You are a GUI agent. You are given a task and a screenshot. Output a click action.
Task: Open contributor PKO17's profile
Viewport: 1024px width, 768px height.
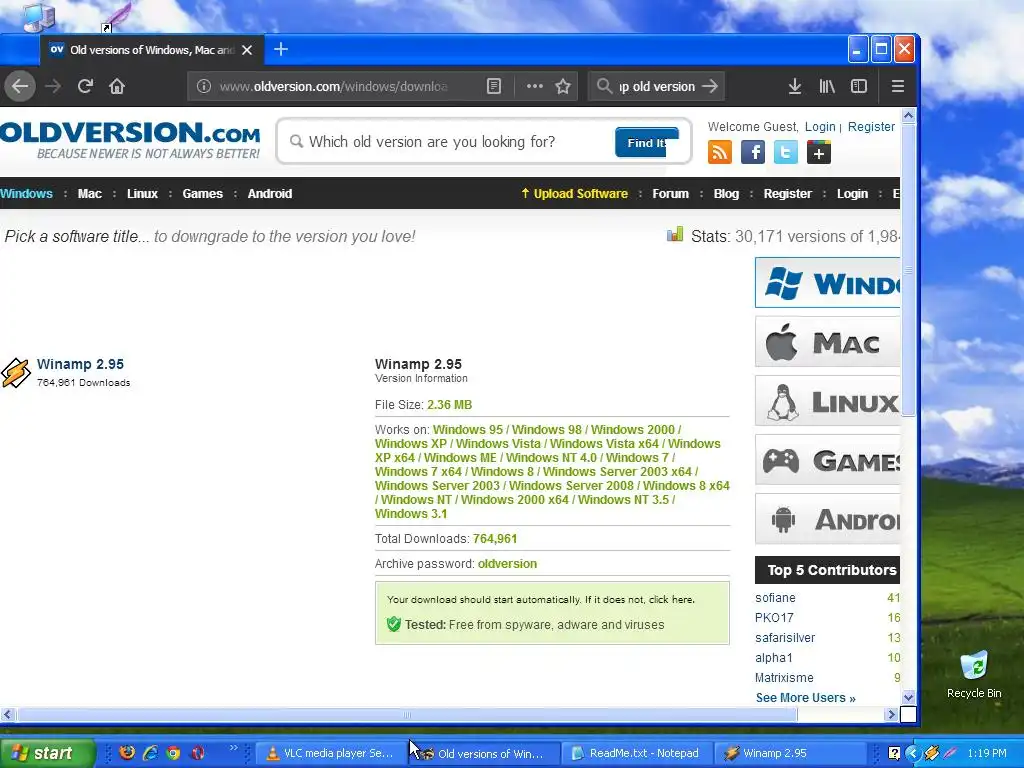[775, 618]
